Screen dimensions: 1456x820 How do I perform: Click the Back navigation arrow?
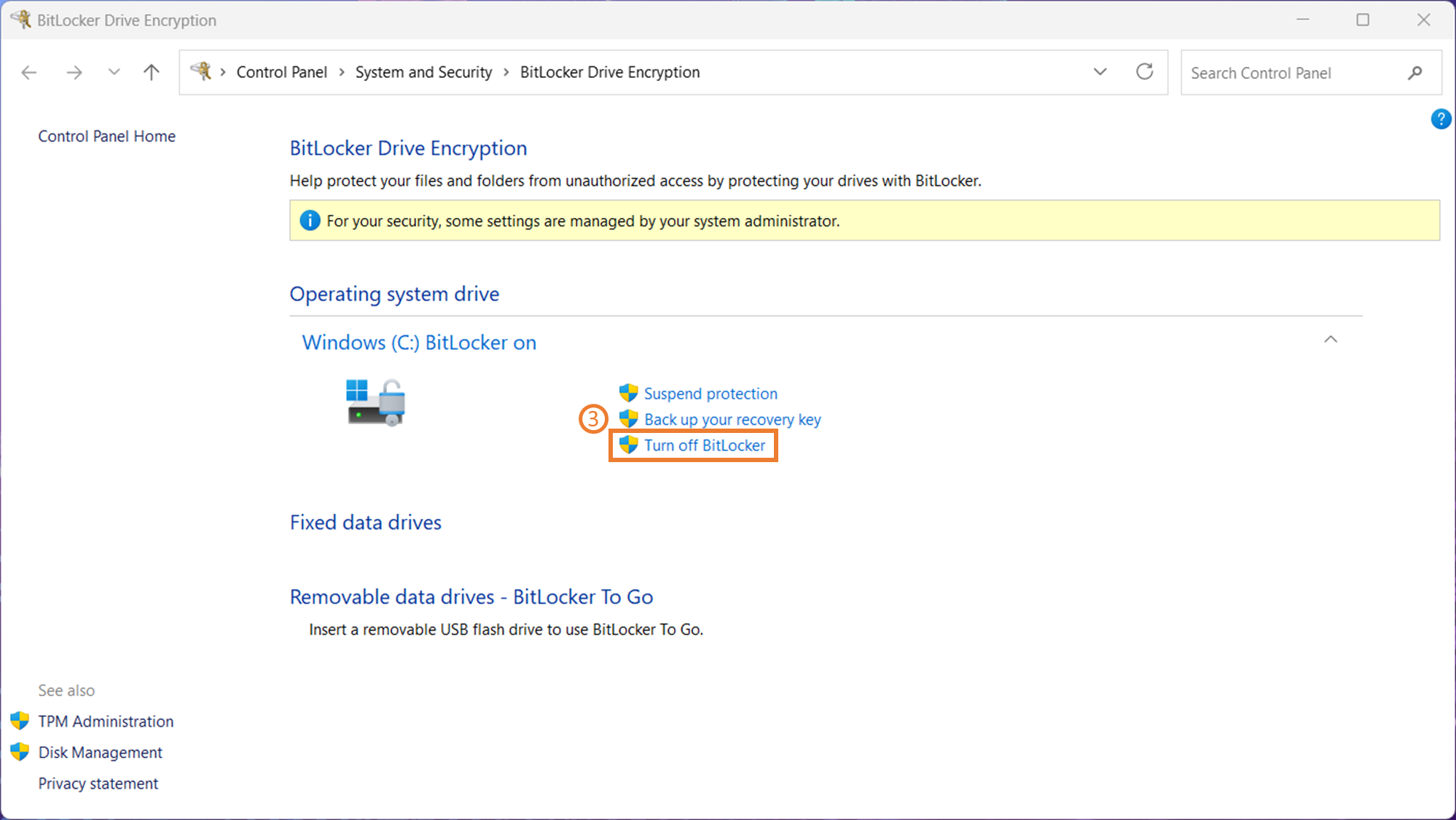pyautogui.click(x=29, y=72)
